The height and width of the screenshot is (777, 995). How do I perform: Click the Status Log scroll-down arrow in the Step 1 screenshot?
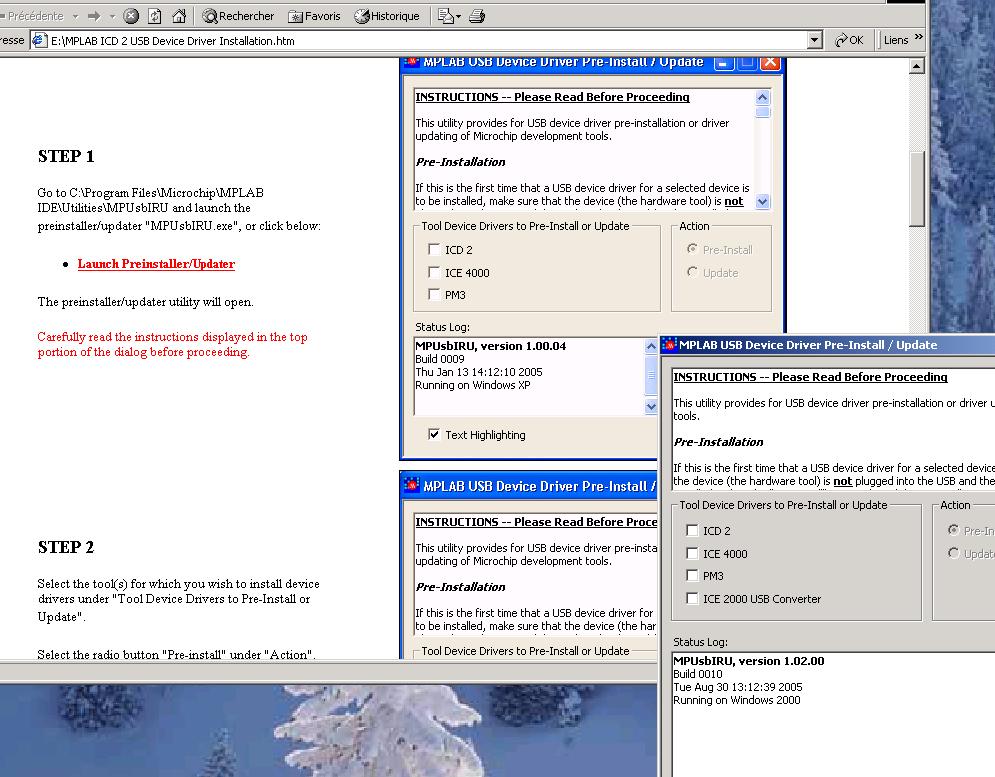(651, 406)
